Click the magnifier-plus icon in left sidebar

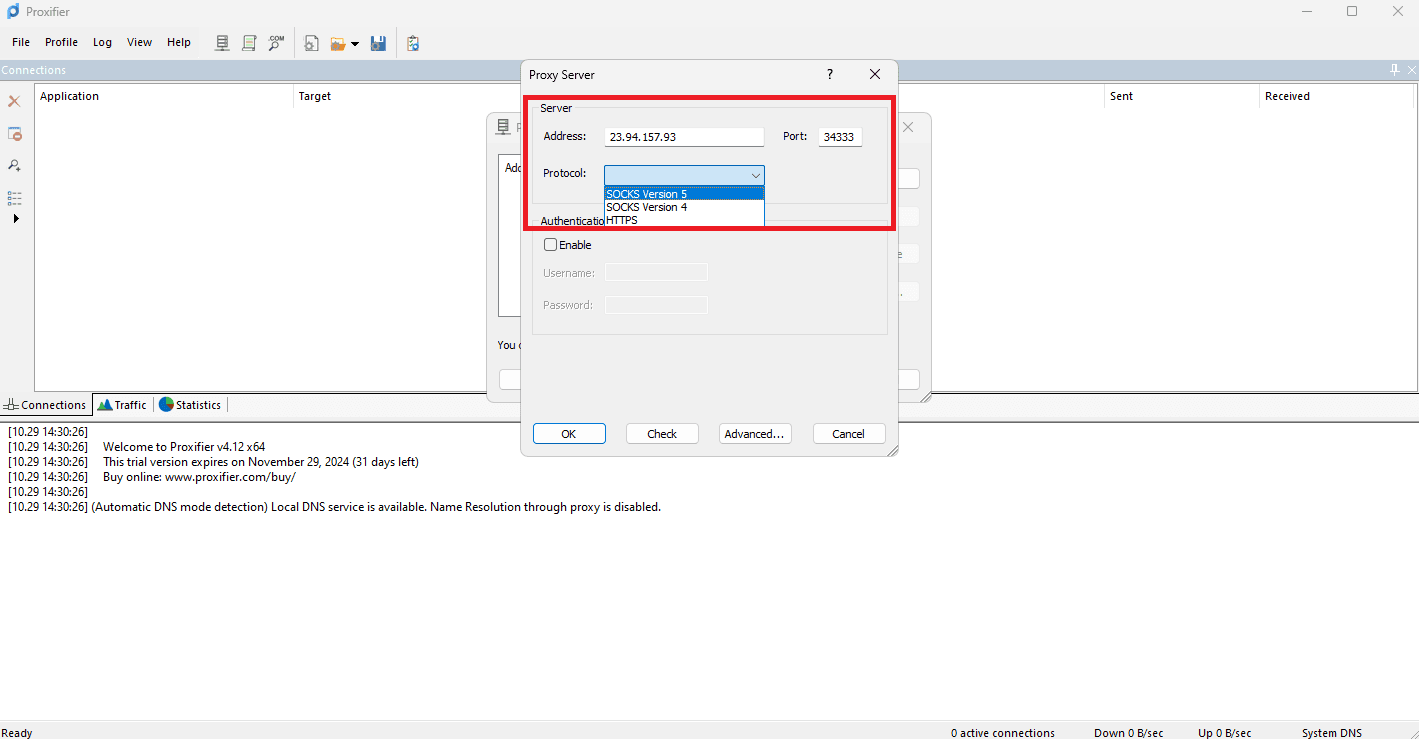pos(14,165)
